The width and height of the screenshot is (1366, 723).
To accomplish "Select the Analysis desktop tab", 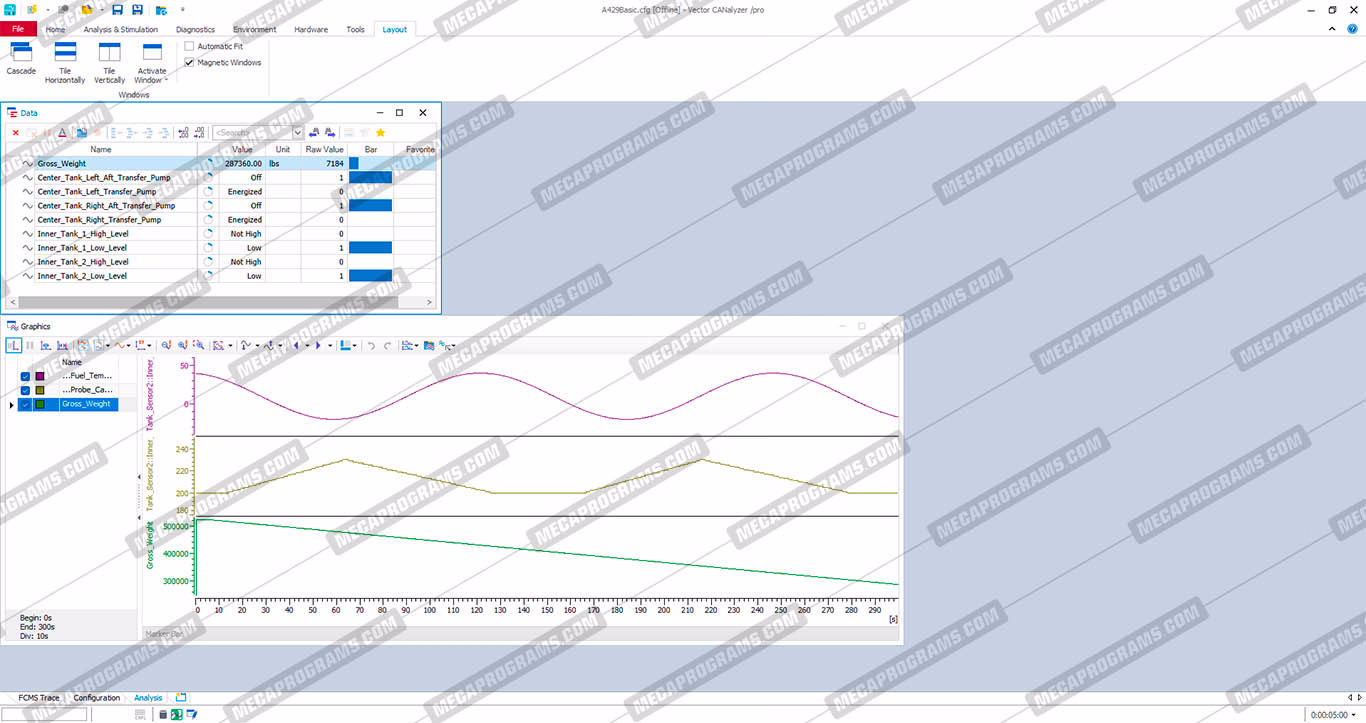I will pyautogui.click(x=148, y=698).
